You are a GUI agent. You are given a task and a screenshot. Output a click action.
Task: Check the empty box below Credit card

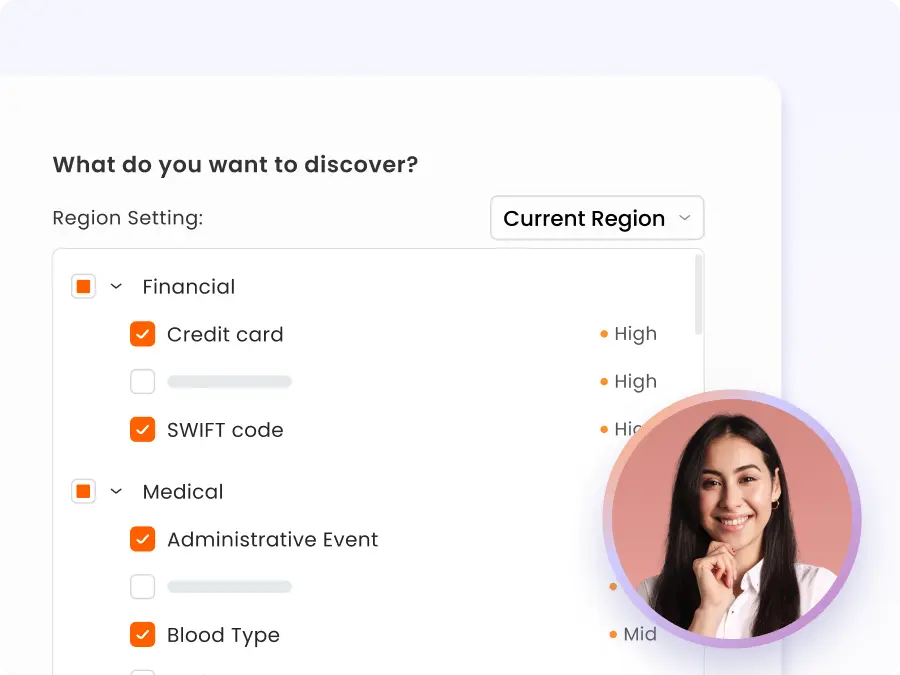pyautogui.click(x=142, y=382)
